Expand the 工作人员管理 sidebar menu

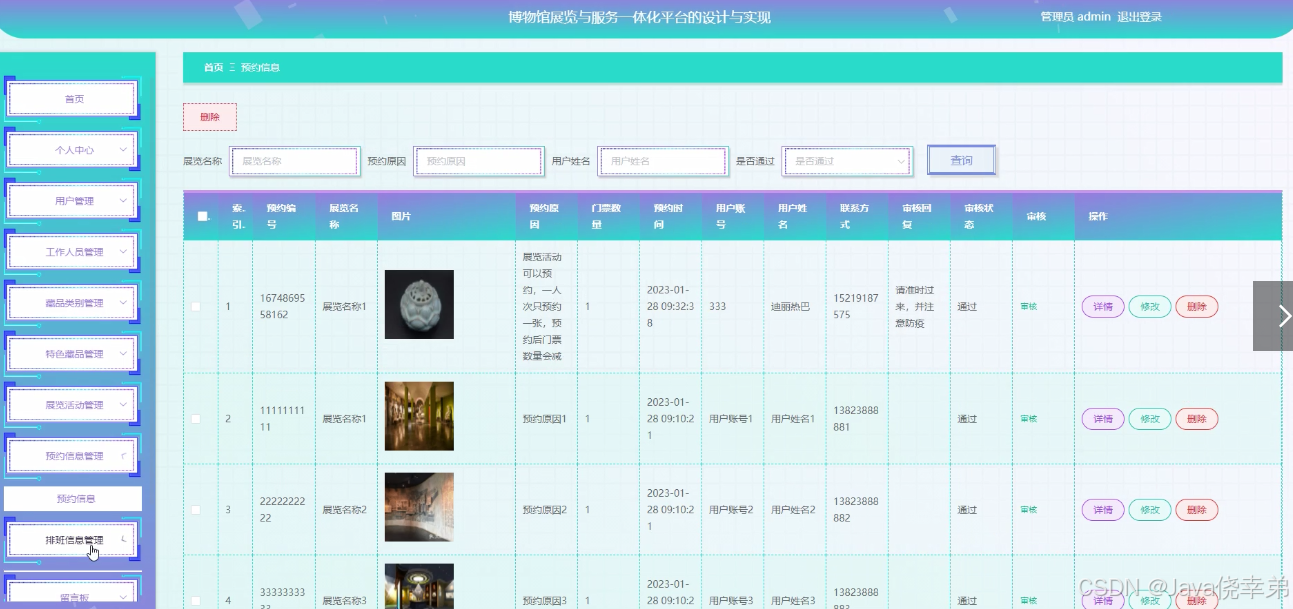click(72, 252)
